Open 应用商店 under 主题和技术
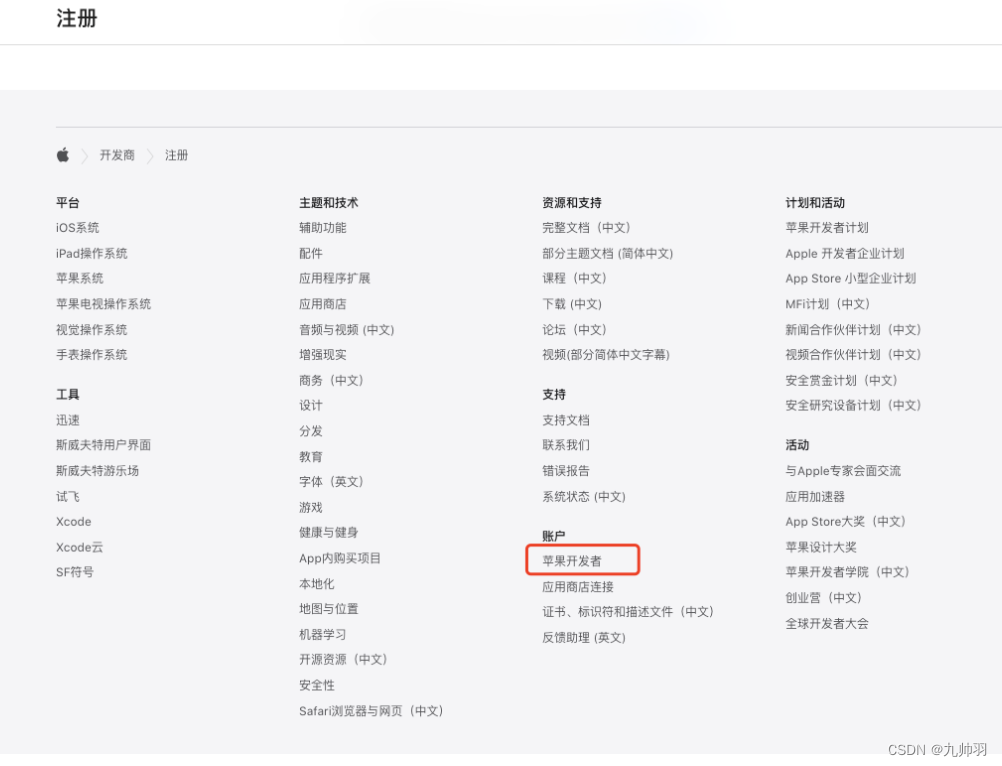Image resolution: width=1002 pixels, height=766 pixels. pyautogui.click(x=323, y=304)
